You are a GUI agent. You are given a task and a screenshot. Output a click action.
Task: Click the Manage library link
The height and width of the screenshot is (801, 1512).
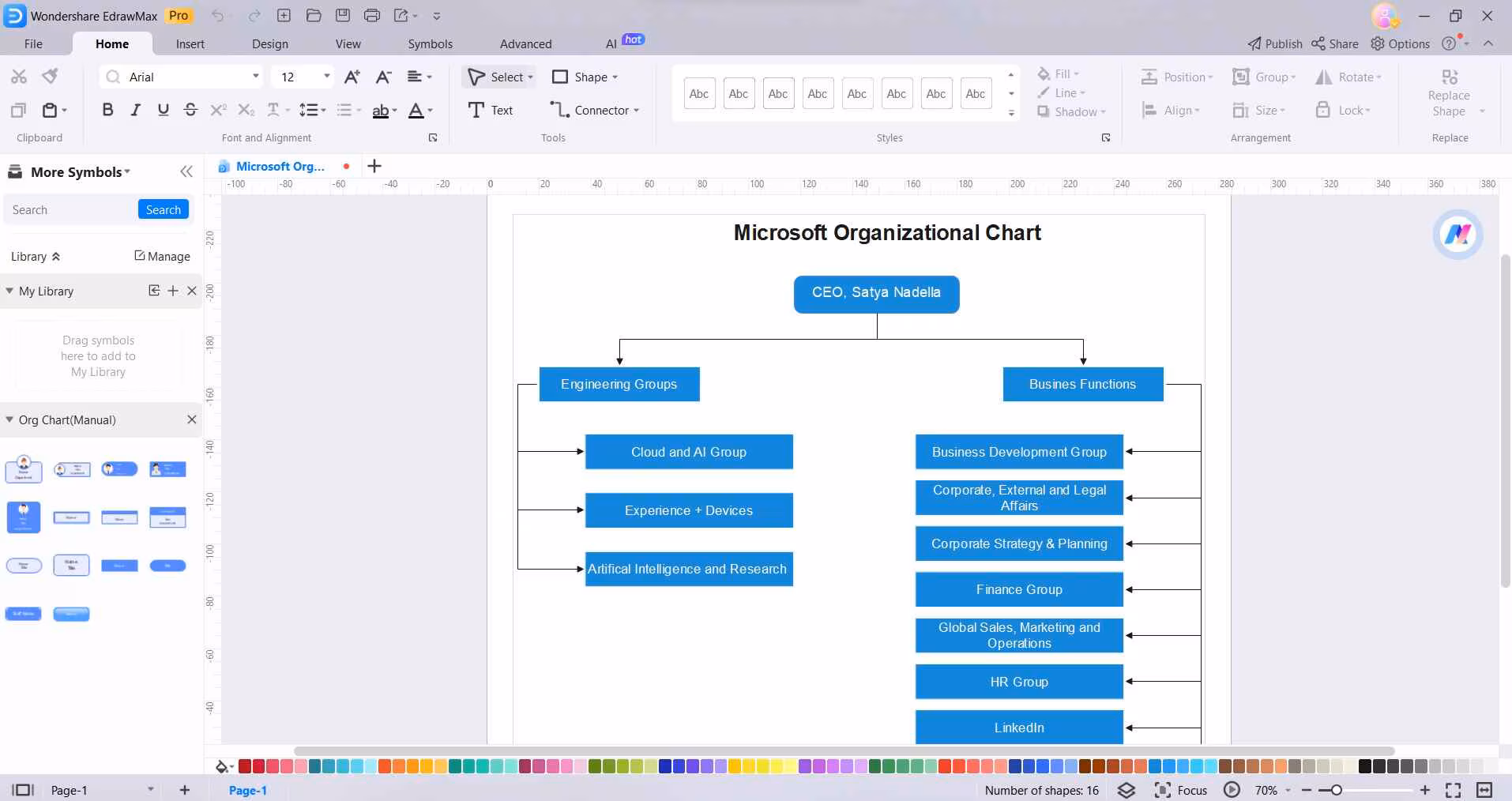pyautogui.click(x=162, y=256)
